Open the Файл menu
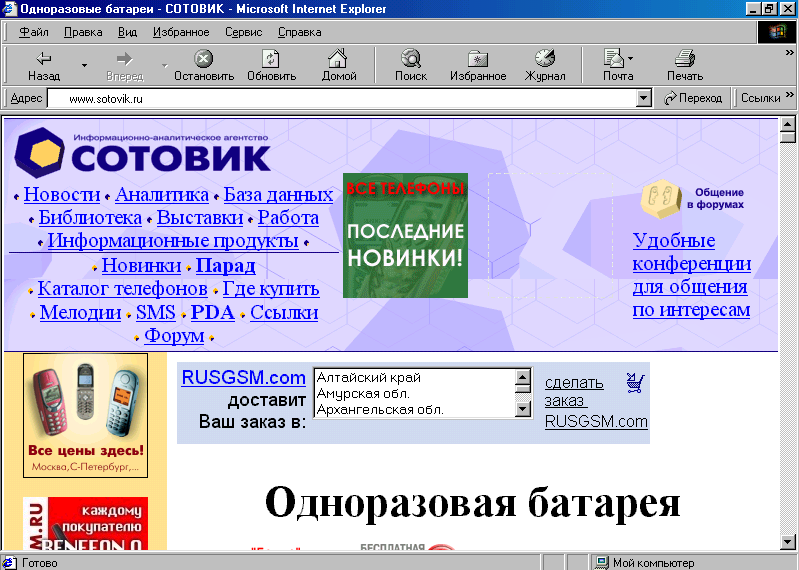The image size is (799, 570). coord(34,32)
